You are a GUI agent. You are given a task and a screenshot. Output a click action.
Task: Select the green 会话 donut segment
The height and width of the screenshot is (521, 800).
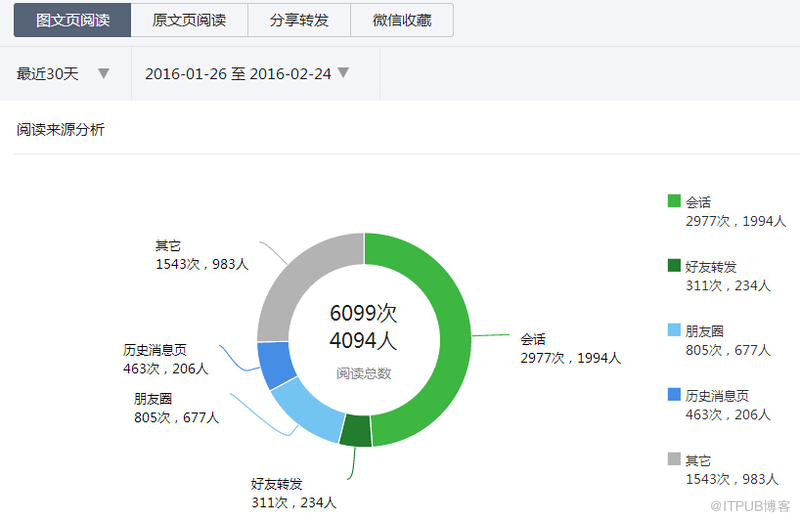pyautogui.click(x=454, y=337)
